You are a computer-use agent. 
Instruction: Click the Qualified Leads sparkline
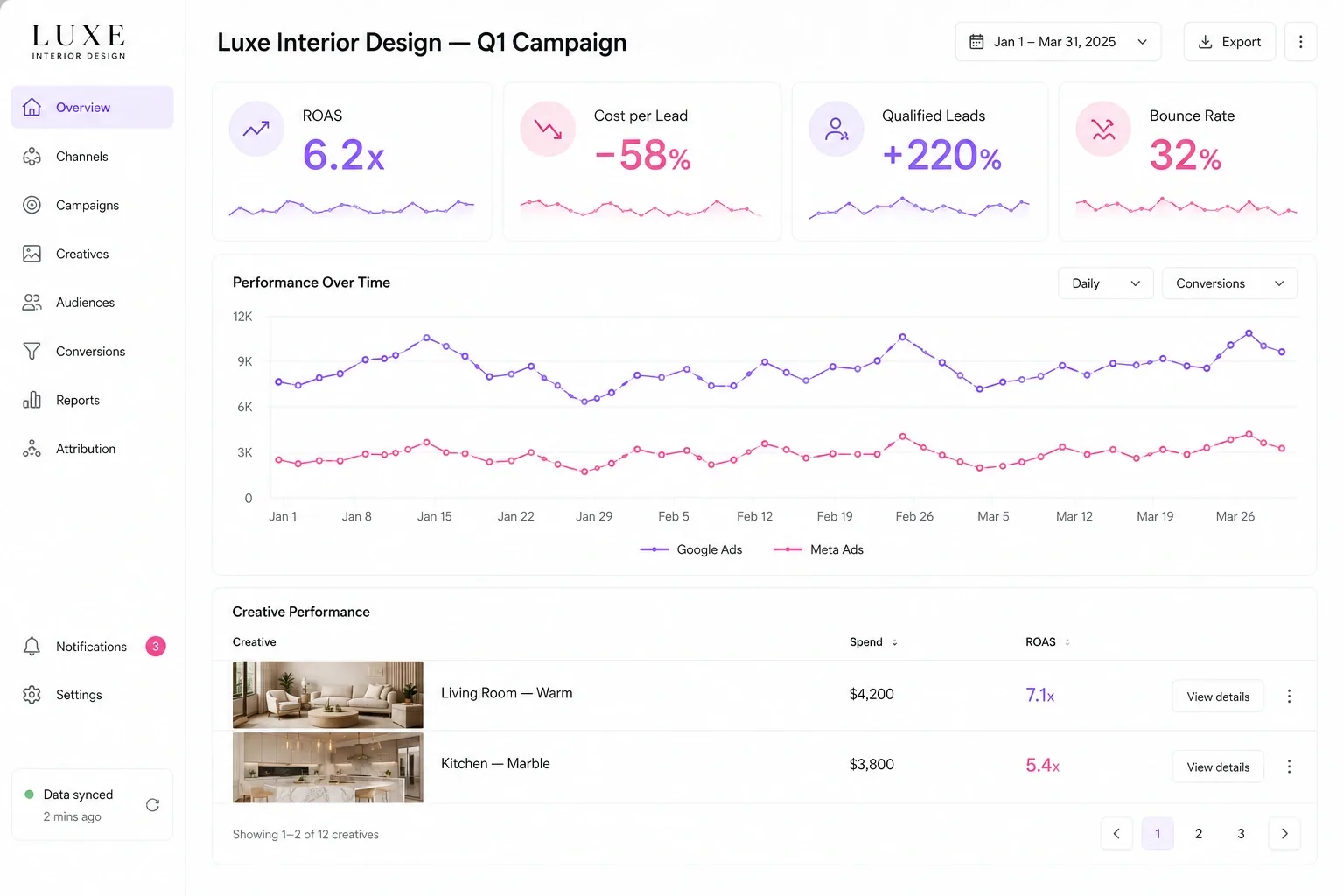pyautogui.click(x=919, y=207)
